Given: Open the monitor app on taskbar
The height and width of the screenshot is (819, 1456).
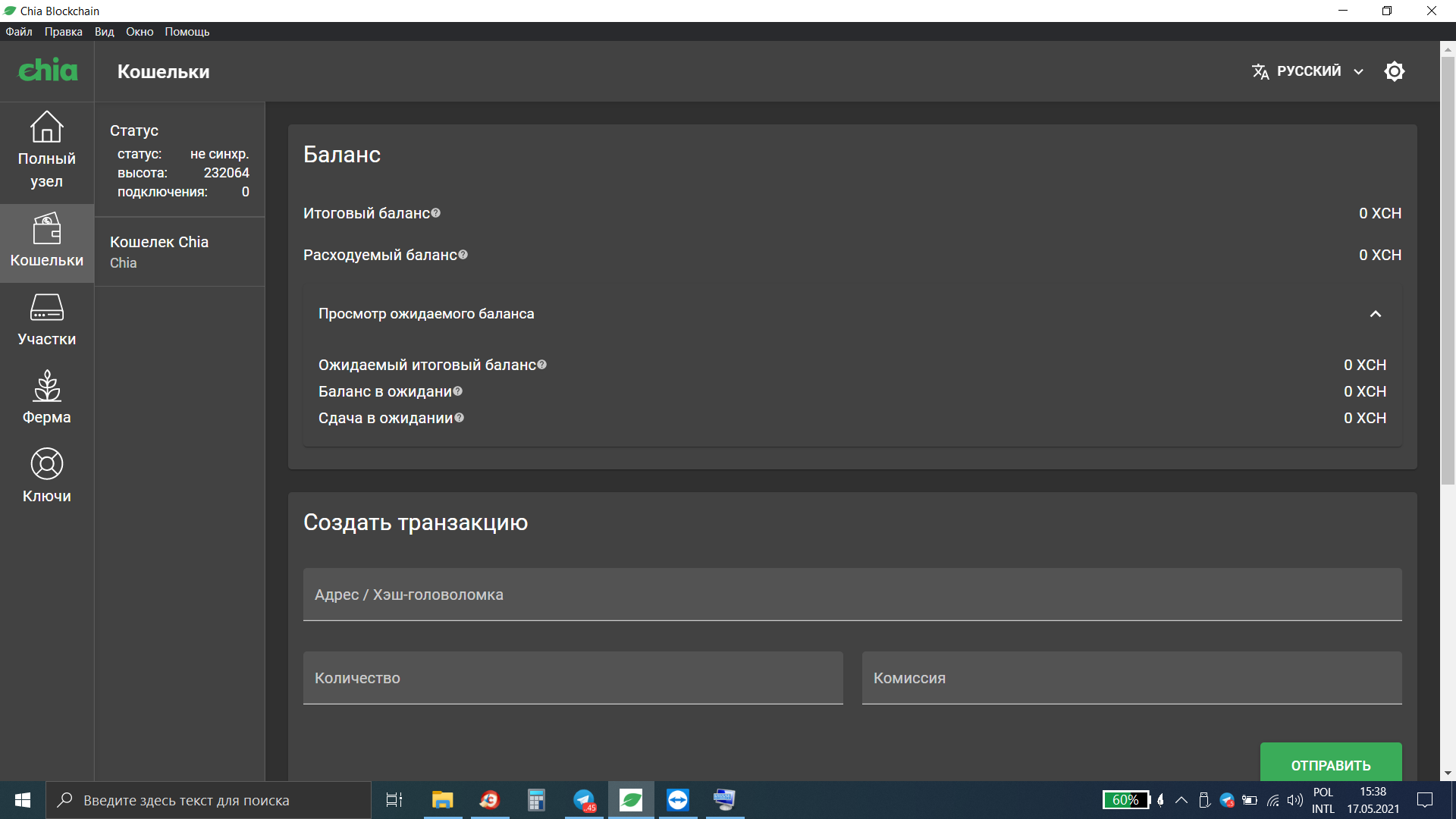Looking at the screenshot, I should tap(725, 800).
